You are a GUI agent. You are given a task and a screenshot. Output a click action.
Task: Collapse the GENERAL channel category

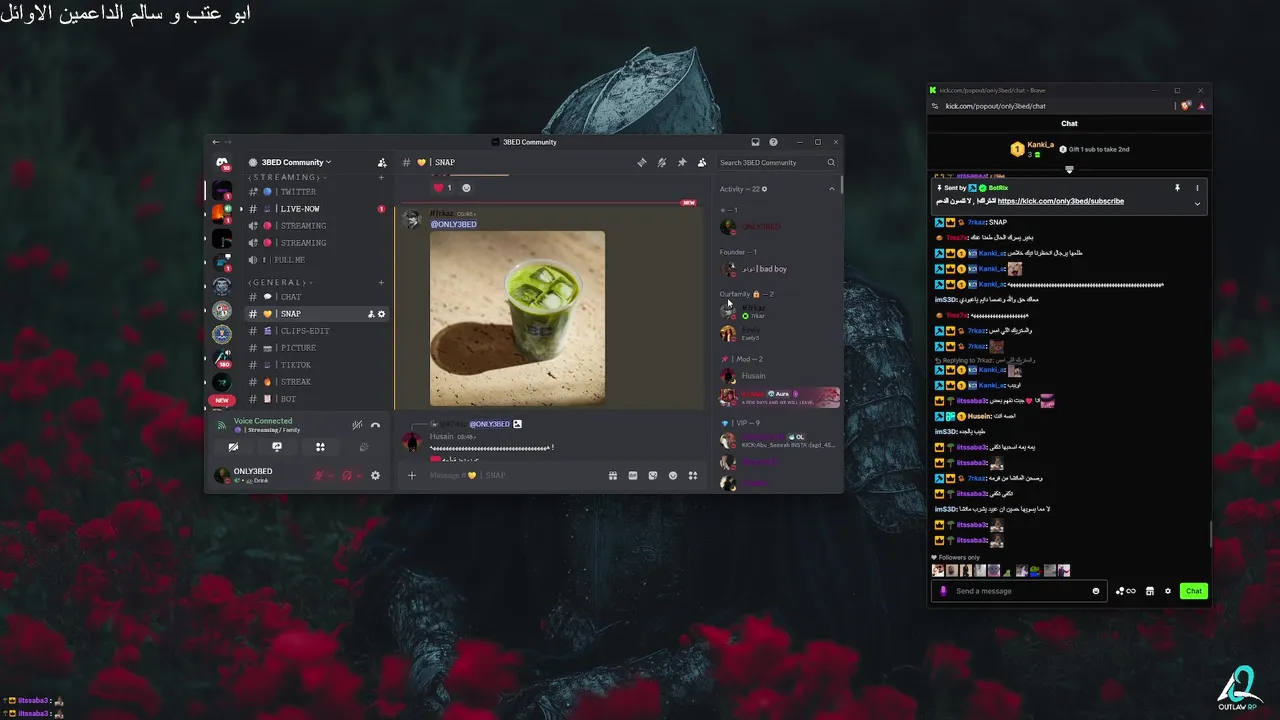click(x=279, y=282)
